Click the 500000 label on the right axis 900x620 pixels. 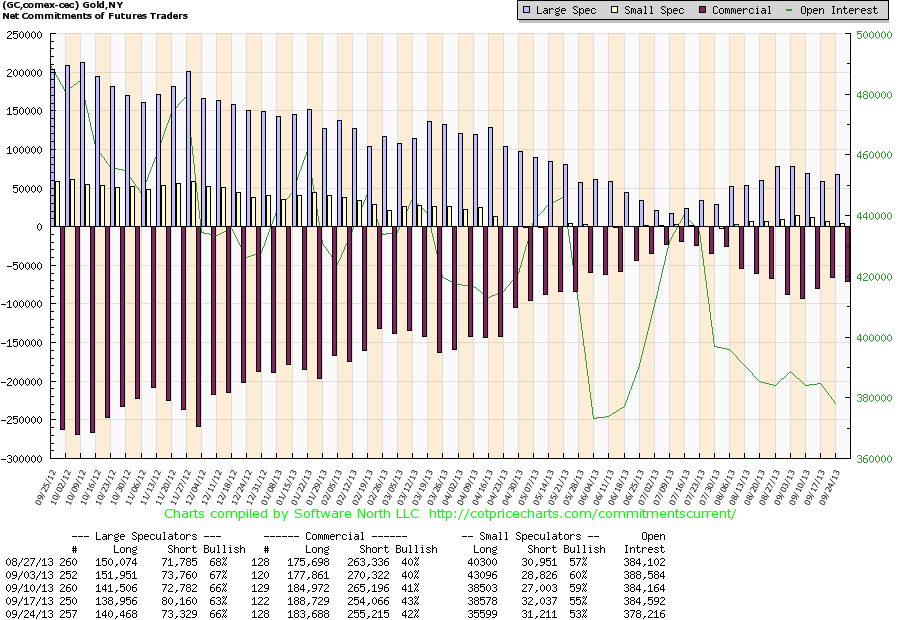coord(873,35)
